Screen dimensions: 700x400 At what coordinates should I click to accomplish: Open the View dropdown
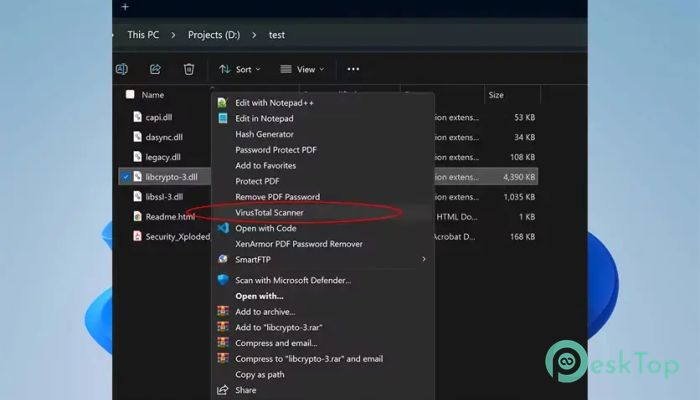click(302, 69)
